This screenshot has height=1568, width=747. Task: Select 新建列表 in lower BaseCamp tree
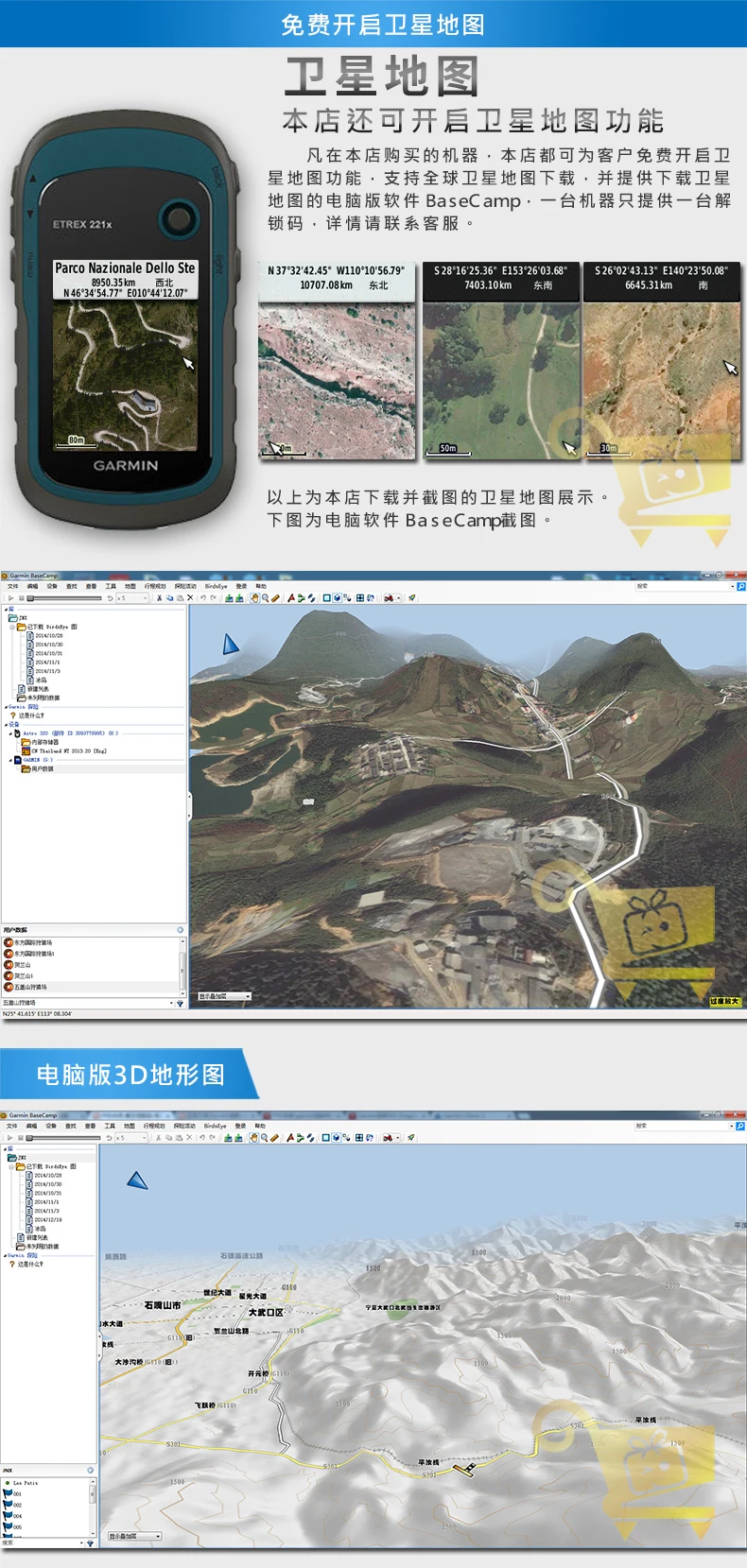pyautogui.click(x=33, y=1237)
